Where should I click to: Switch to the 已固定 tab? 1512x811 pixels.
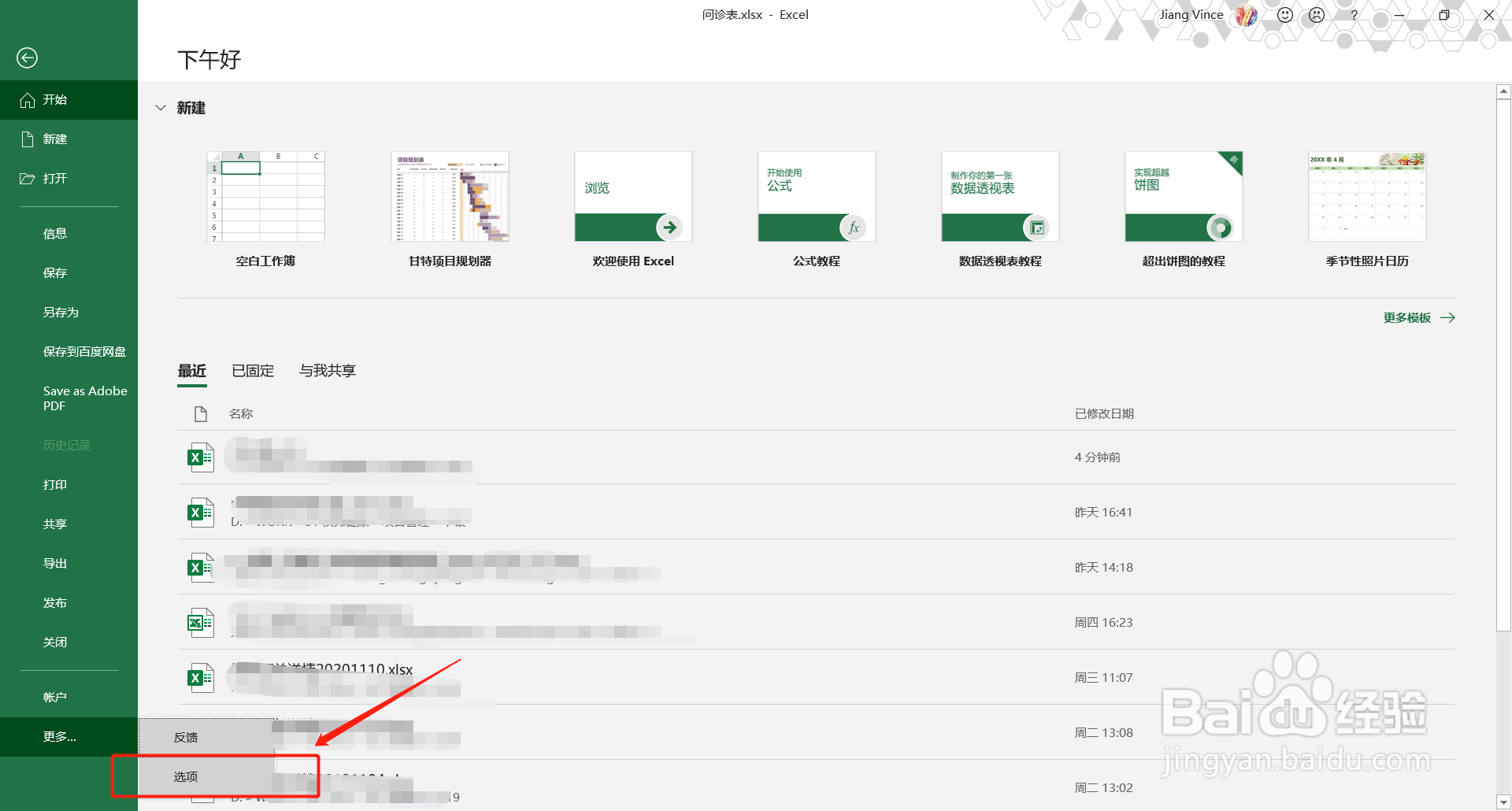(253, 371)
